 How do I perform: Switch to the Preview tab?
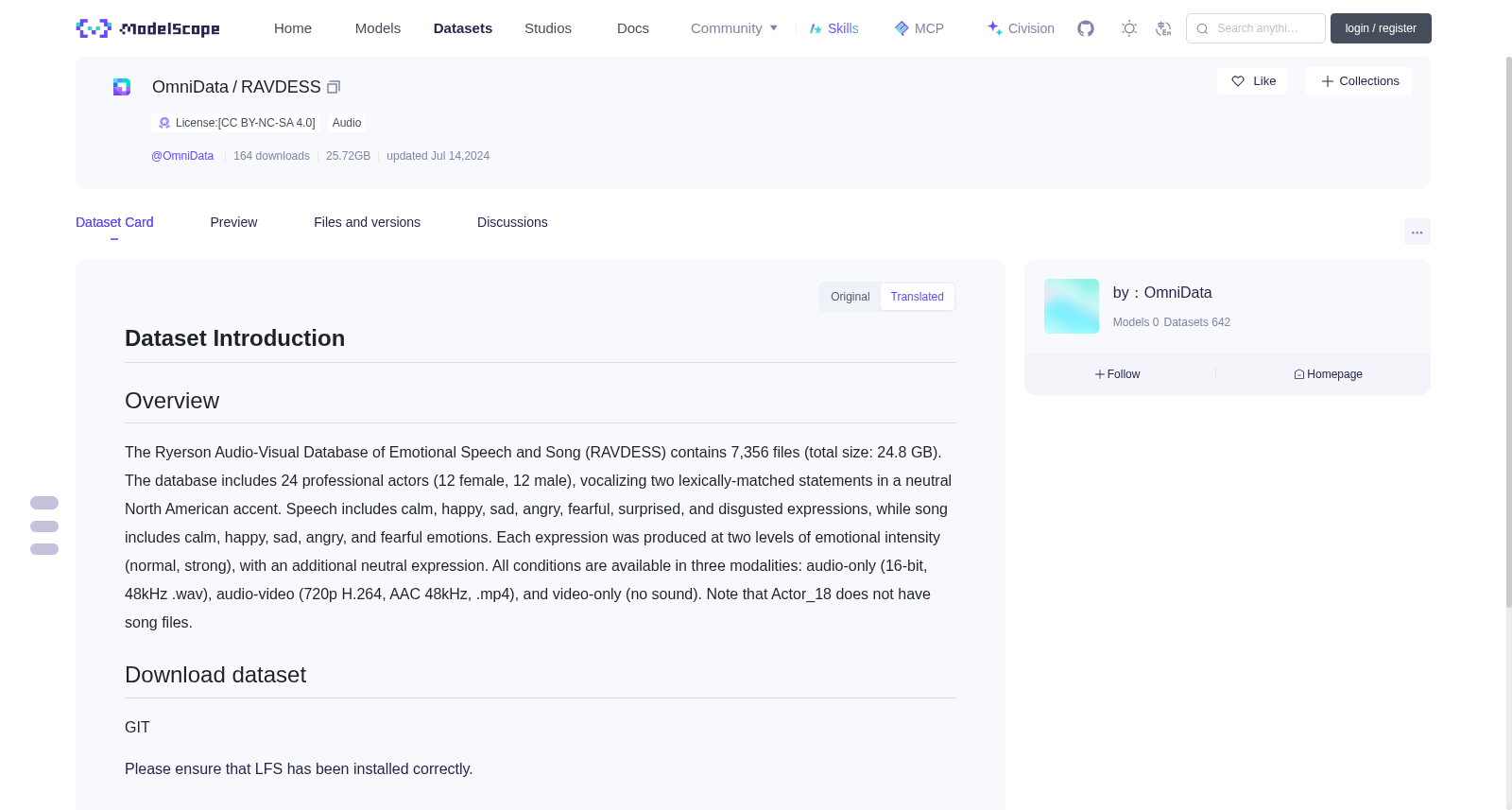coord(233,222)
